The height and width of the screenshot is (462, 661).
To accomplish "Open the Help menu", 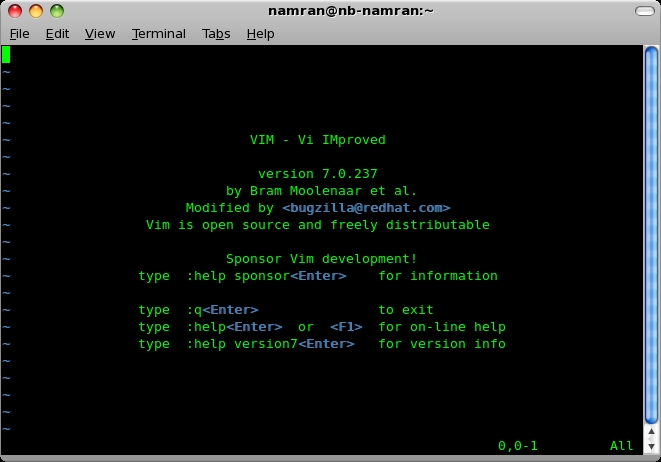I will point(260,33).
